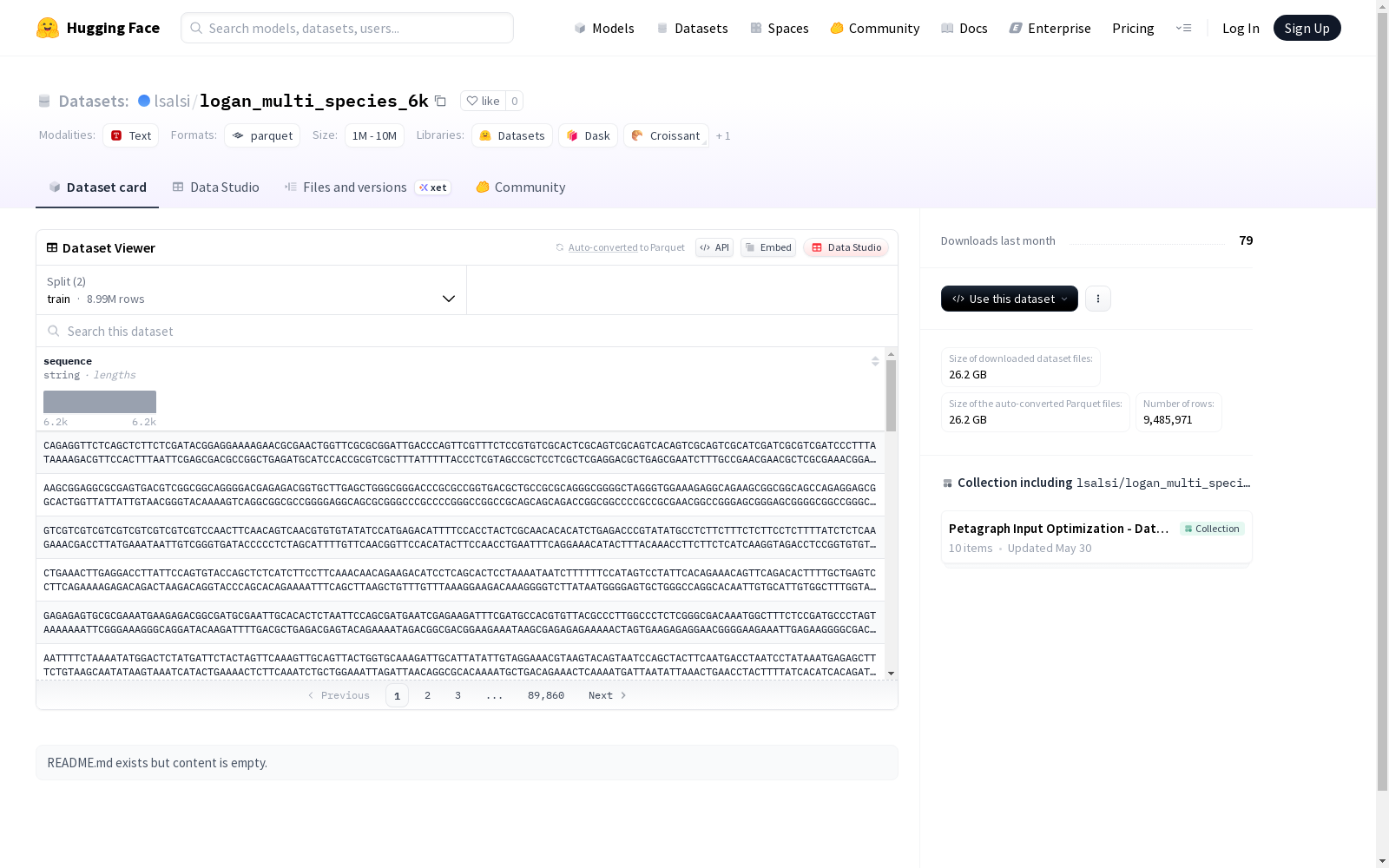Open the Hugging Face logo home link
Screen dimensions: 1389x868
click(98, 28)
